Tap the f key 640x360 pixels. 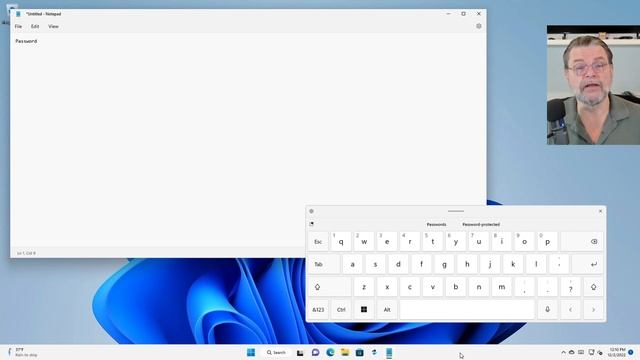coord(421,264)
